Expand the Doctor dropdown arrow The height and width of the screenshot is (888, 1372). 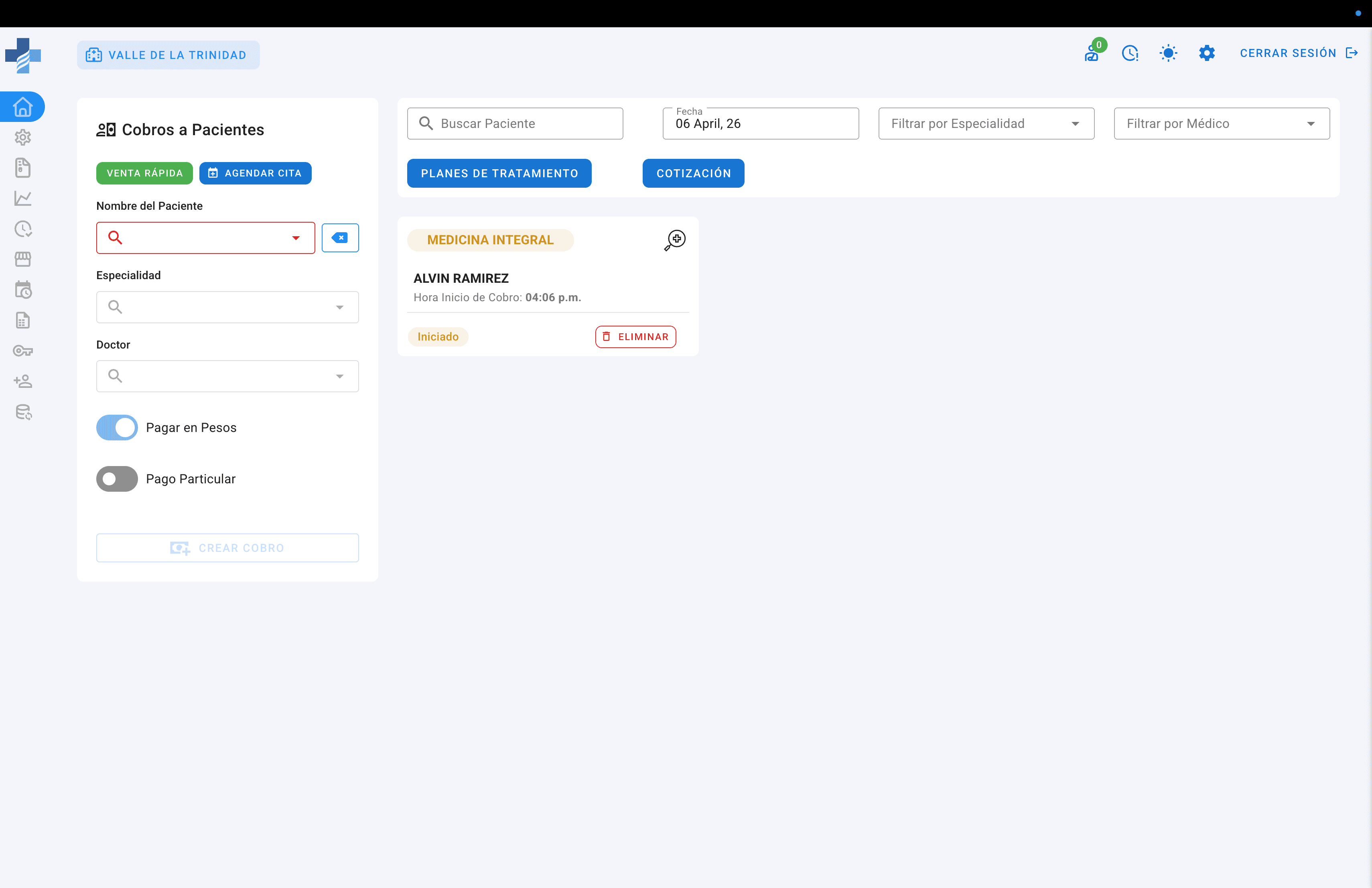(x=339, y=376)
